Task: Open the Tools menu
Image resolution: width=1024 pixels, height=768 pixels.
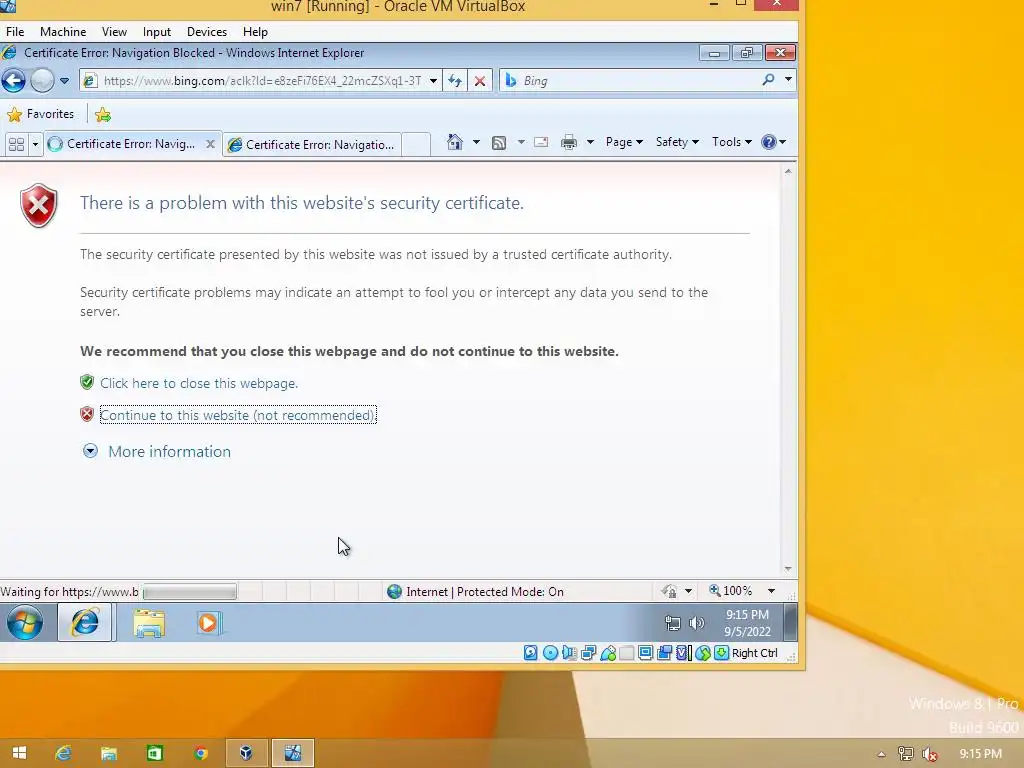Action: (x=731, y=142)
